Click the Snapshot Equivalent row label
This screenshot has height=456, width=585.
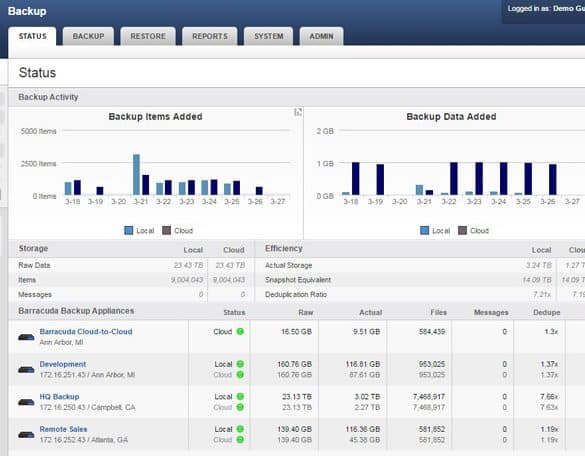[x=298, y=280]
